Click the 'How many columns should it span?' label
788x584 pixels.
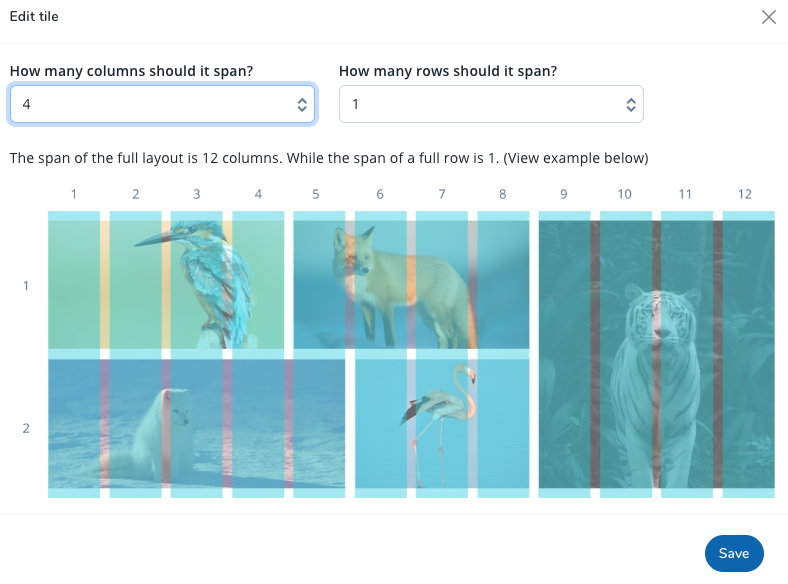coord(131,71)
